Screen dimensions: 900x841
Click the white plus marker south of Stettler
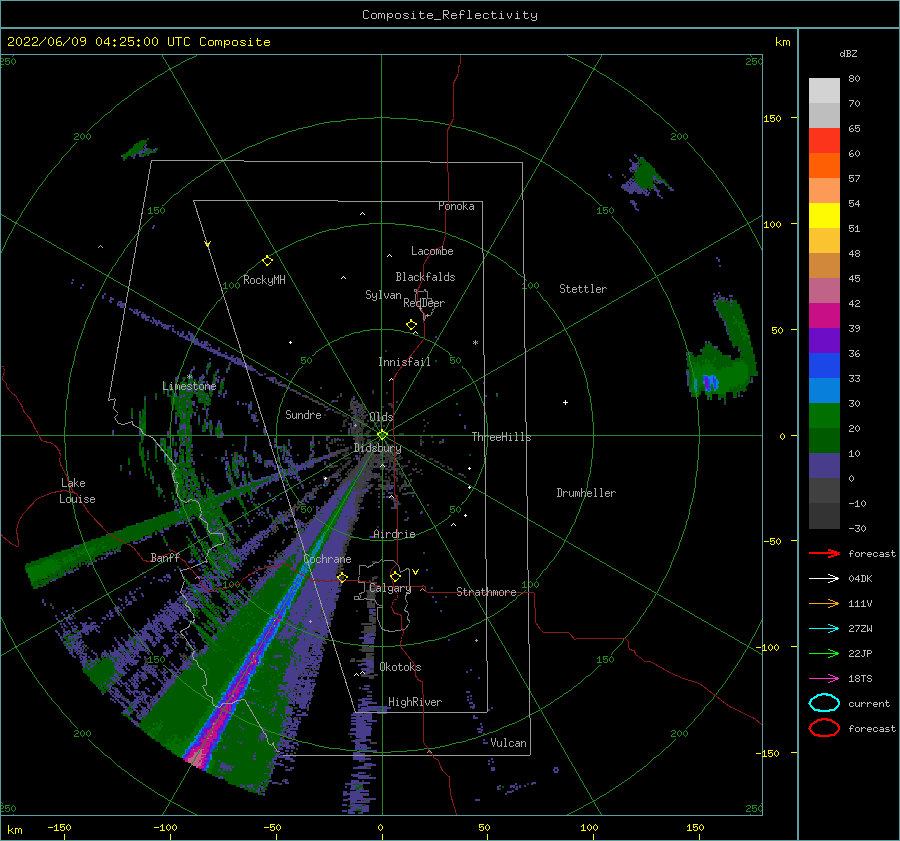[x=565, y=402]
